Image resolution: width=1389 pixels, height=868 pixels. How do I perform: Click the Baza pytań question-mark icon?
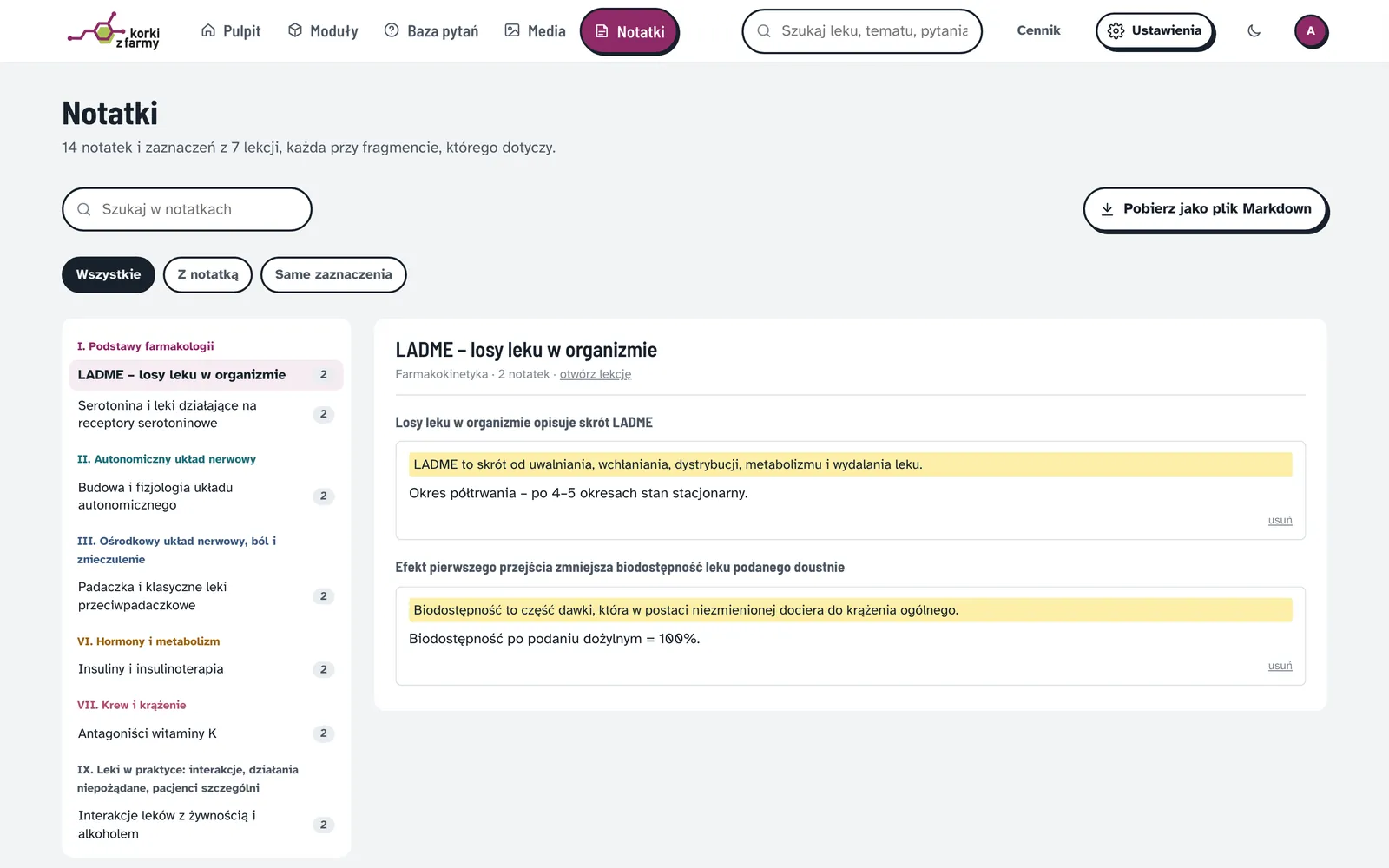click(x=392, y=30)
